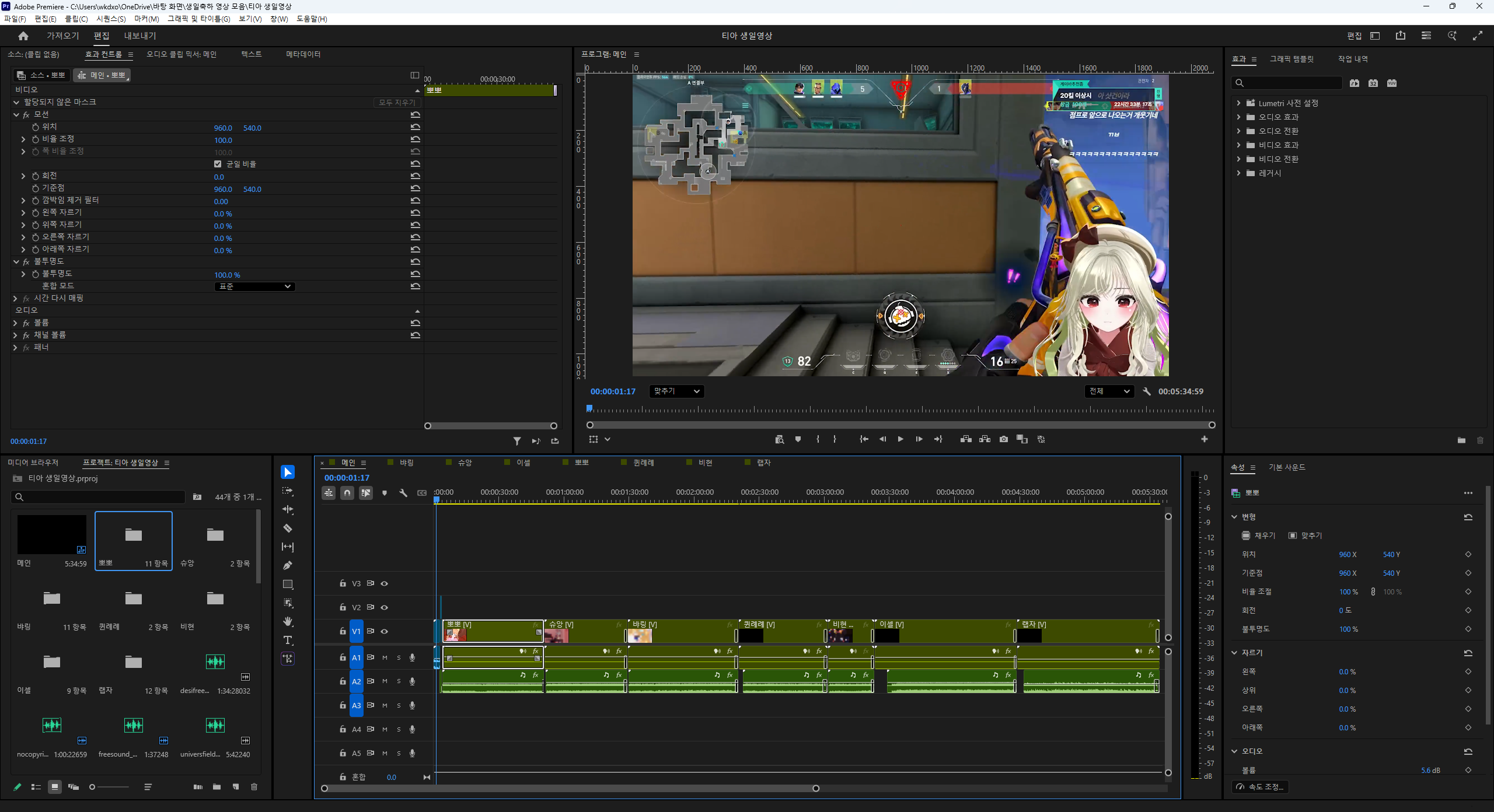Toggle linked selection in timeline

point(366,493)
